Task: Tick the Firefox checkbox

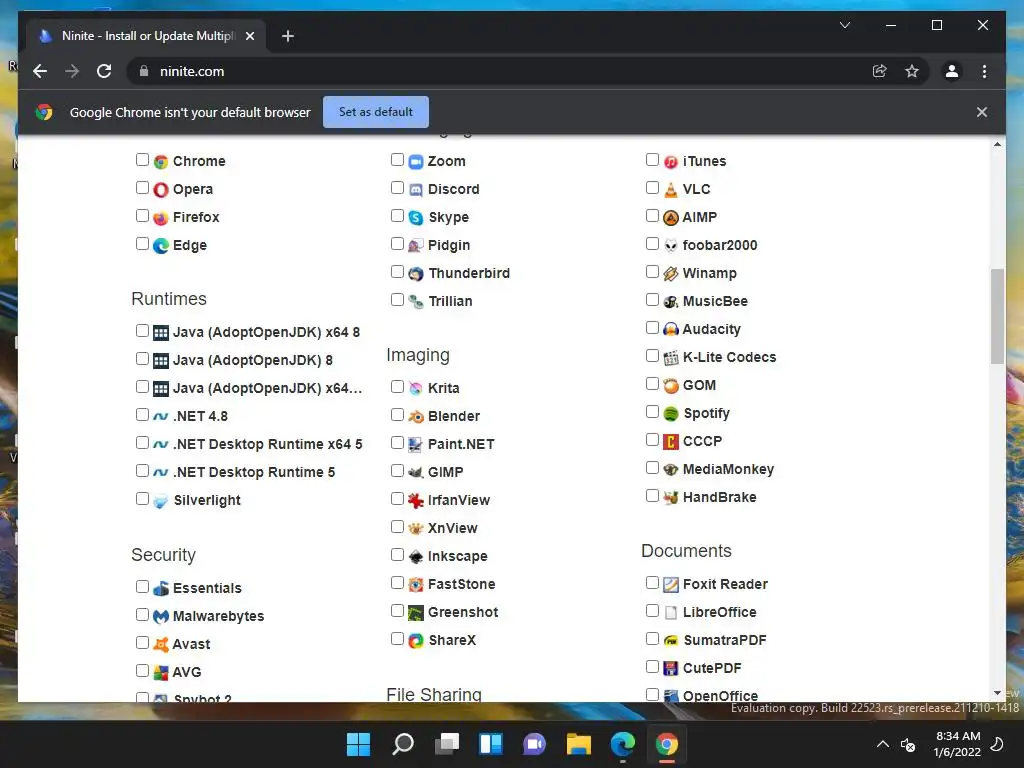Action: [142, 216]
